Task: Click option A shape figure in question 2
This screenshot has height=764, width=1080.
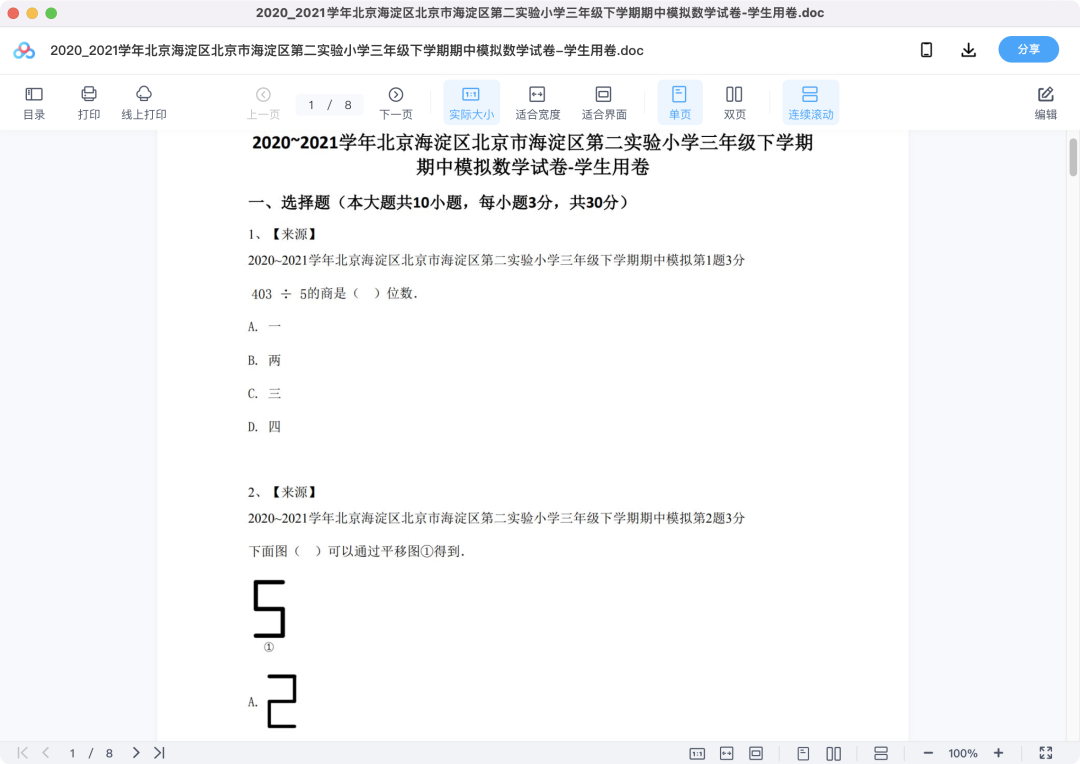Action: click(x=282, y=701)
